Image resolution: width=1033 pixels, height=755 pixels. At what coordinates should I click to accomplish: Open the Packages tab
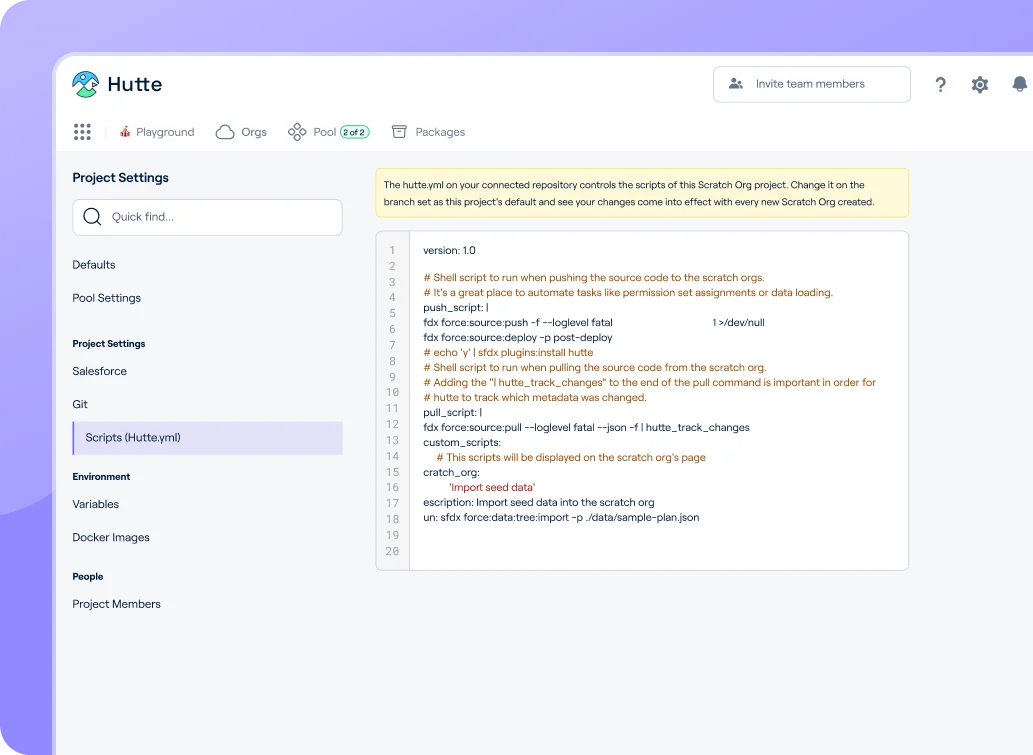[x=440, y=132]
